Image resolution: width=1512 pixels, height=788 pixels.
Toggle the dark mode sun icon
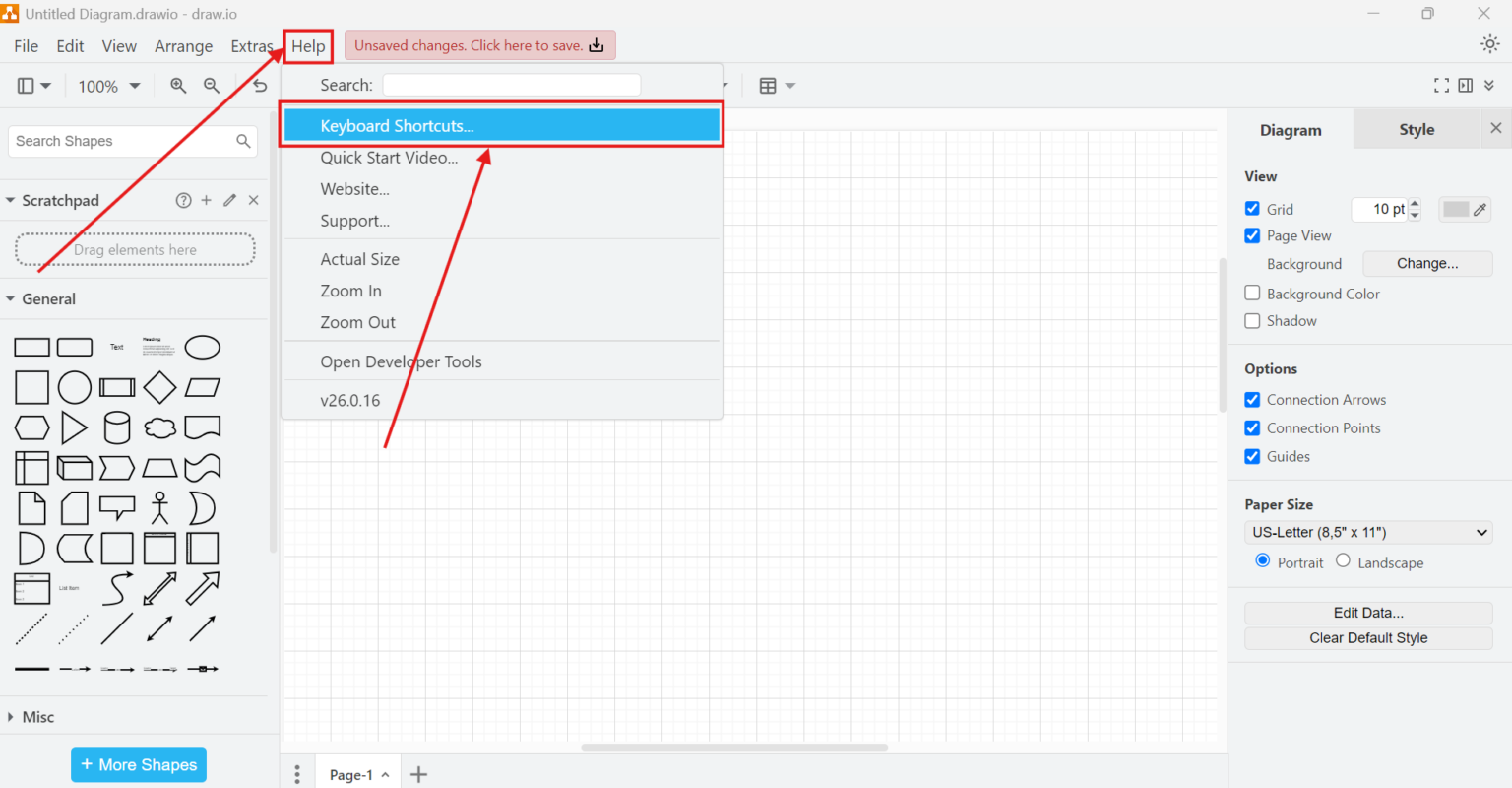[x=1489, y=44]
